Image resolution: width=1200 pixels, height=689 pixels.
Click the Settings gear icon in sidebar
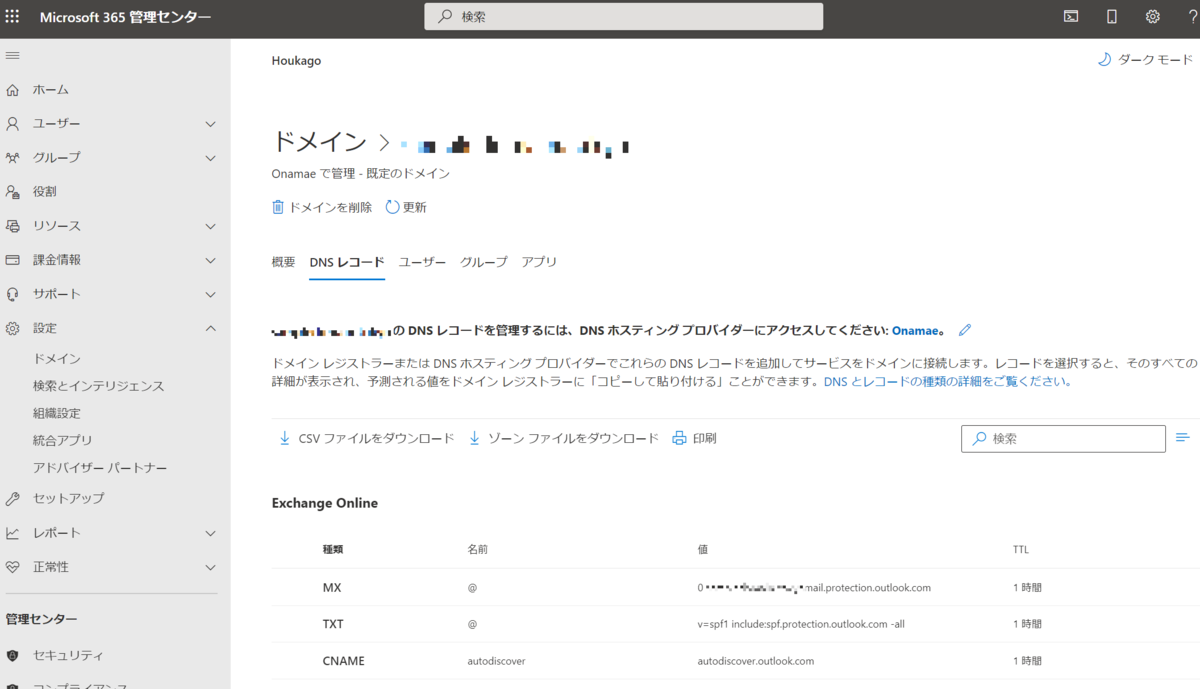point(13,328)
